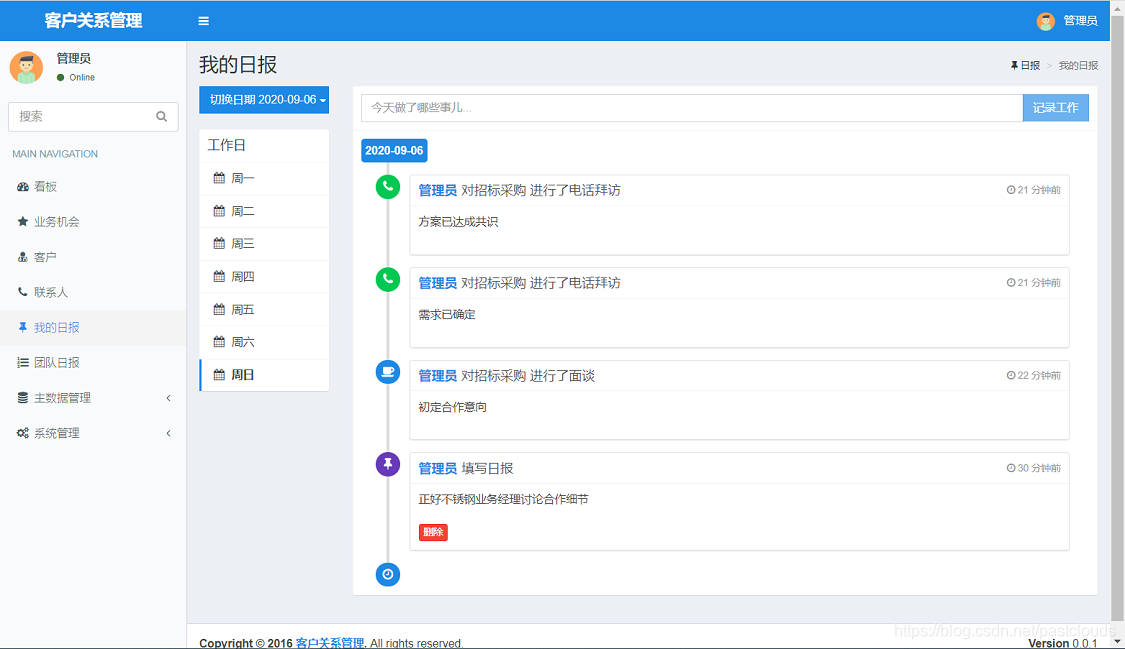The width and height of the screenshot is (1125, 649).
Task: Click the database icon beside 主数据管理
Action: [x=23, y=398]
